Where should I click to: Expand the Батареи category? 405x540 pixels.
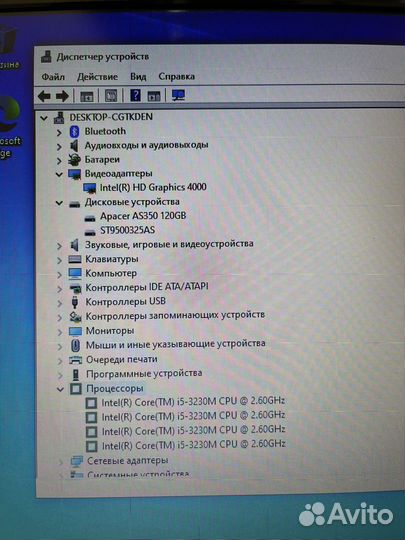pos(59,161)
